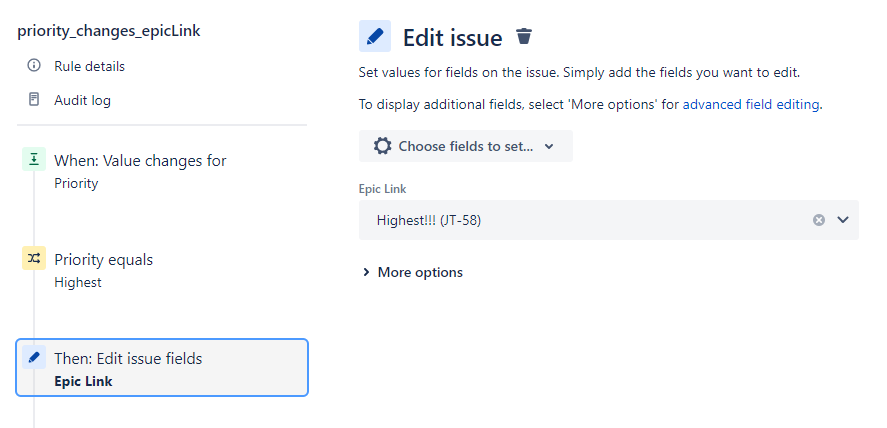Follow the advanced field editing link
887x428 pixels.
(x=751, y=105)
